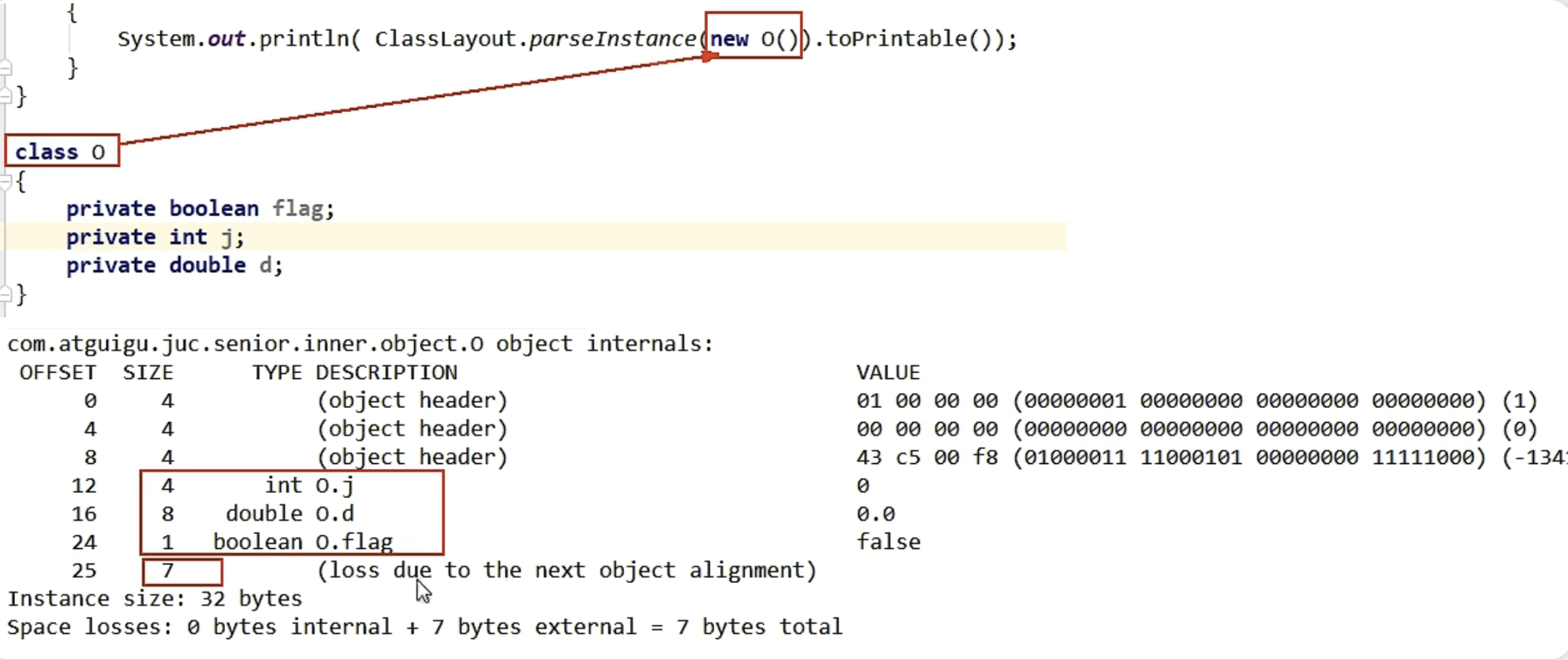Click the 'object internals' header line
Viewport: 1568px width, 660px height.
click(x=360, y=344)
